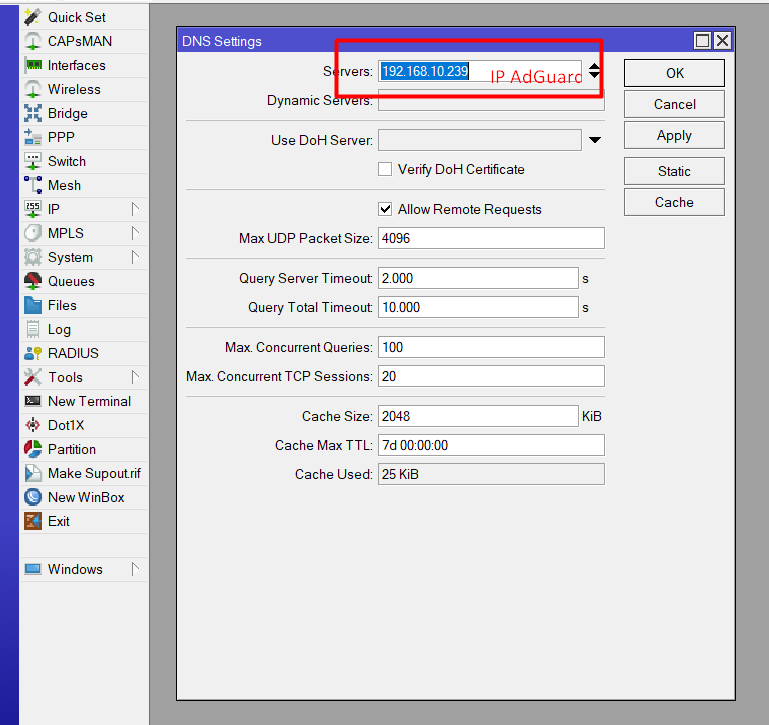Remove server entry with Servers down arrow
The height and width of the screenshot is (725, 769).
594,75
